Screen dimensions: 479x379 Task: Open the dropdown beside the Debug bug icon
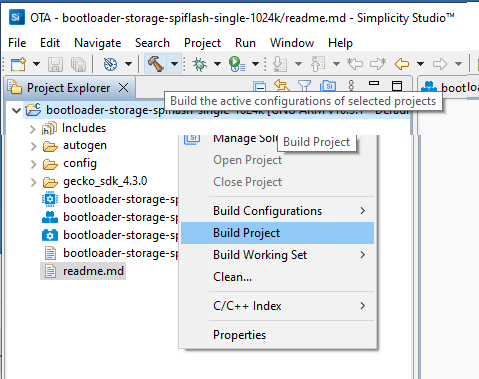[x=217, y=64]
